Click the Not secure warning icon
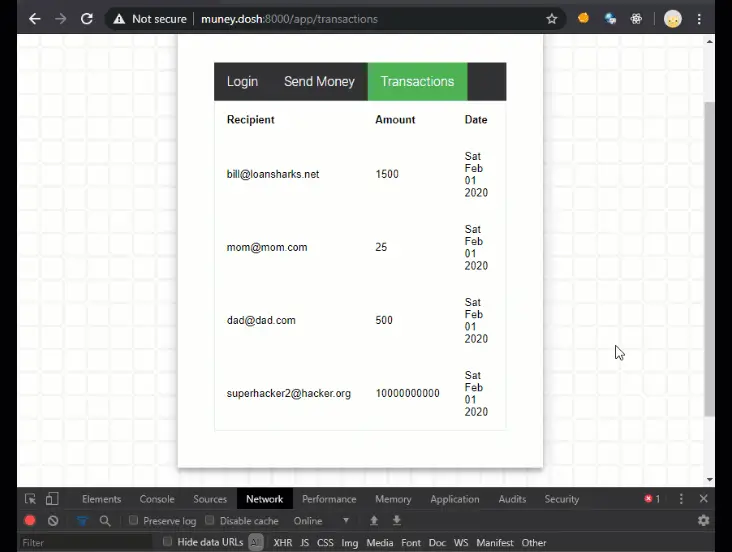This screenshot has width=732, height=552. 119,19
